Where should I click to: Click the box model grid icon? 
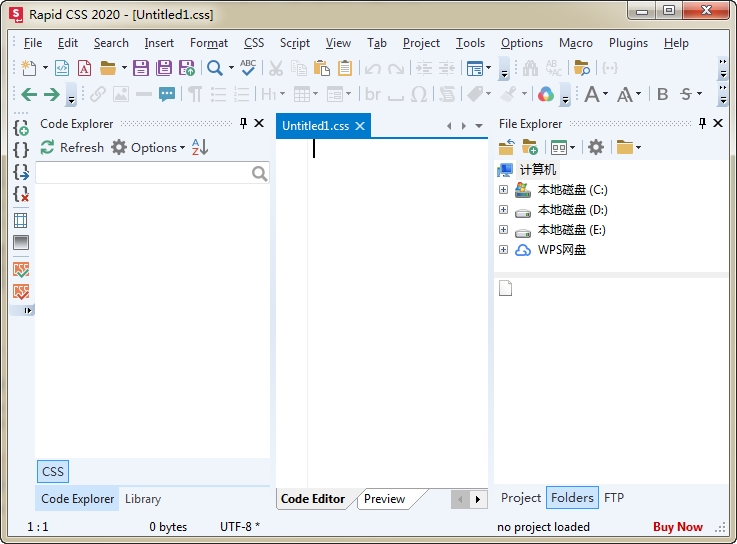[x=21, y=221]
